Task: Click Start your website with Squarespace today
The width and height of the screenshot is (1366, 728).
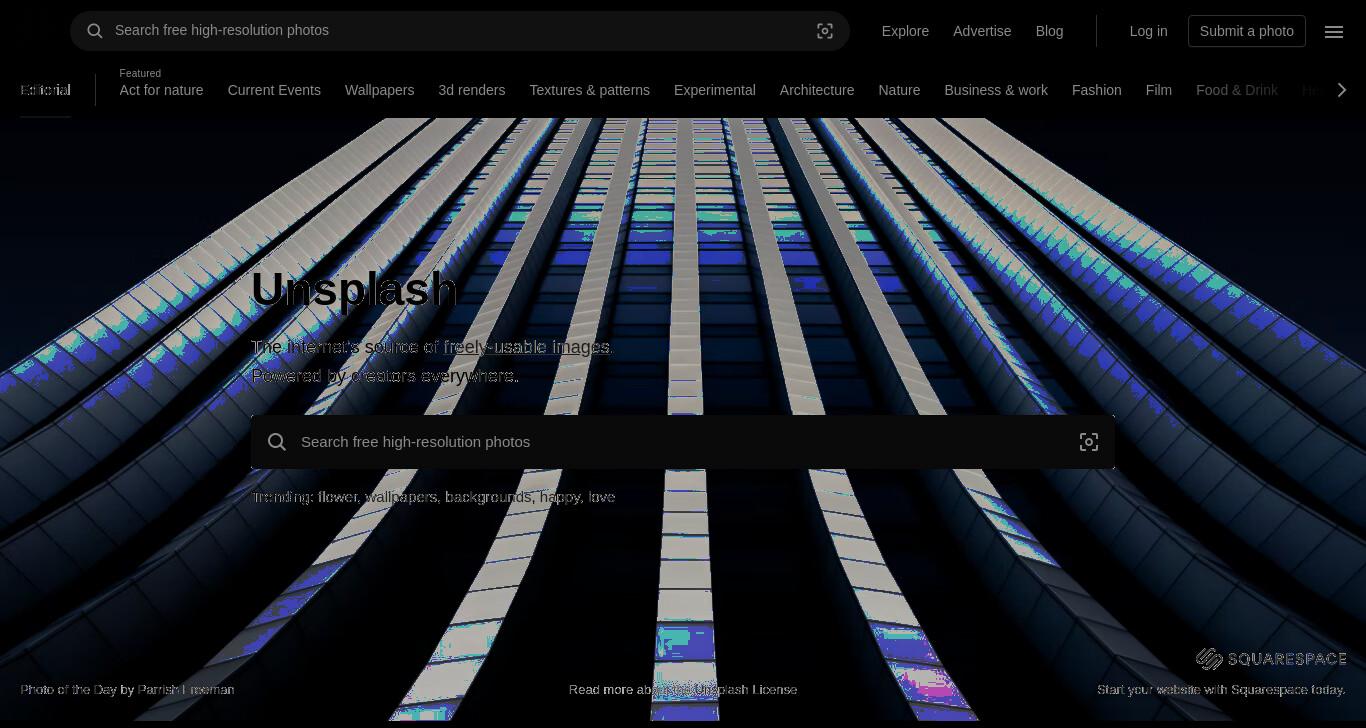Action: click(x=1221, y=690)
